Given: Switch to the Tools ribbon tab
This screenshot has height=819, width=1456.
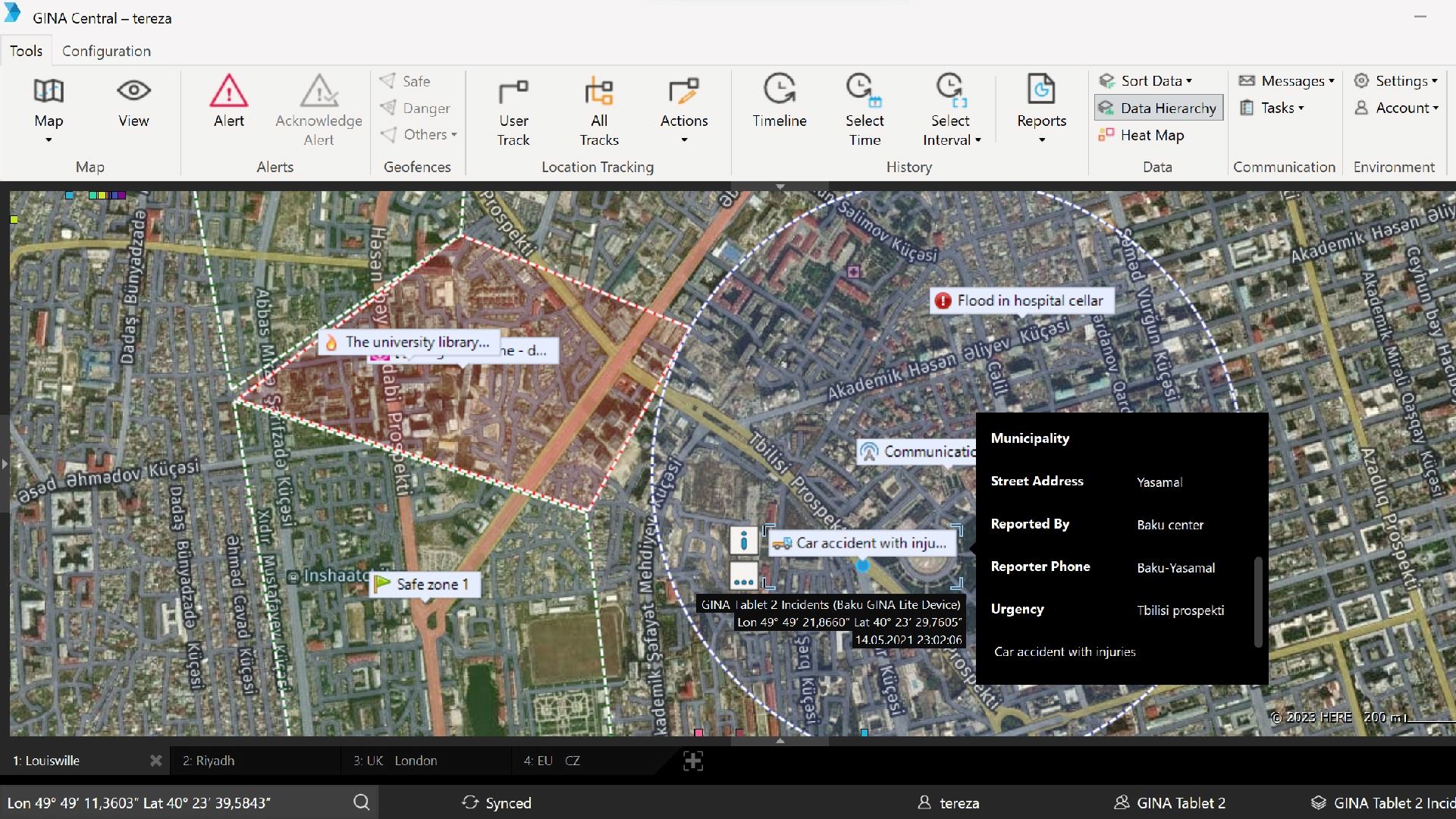Looking at the screenshot, I should (x=26, y=51).
